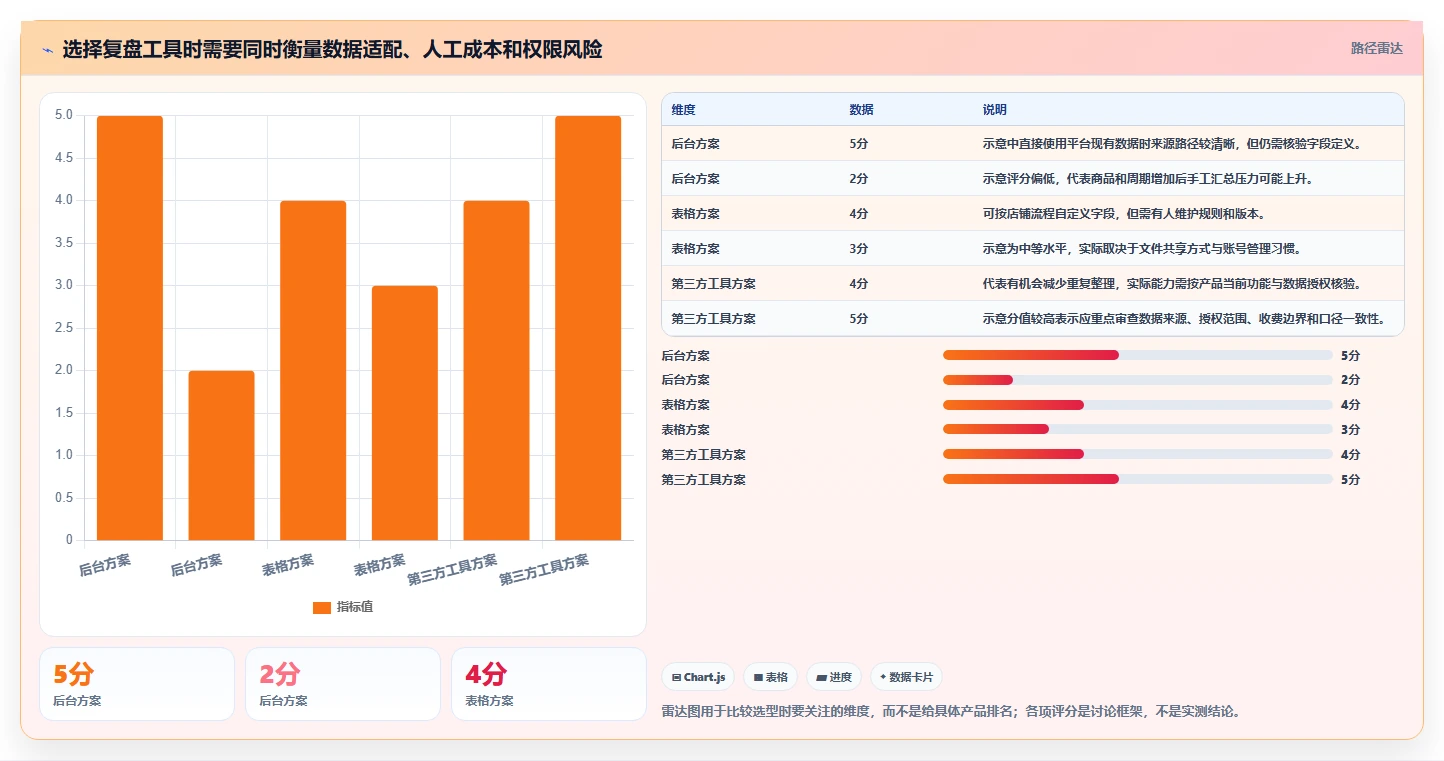Screen dimensions: 1444x761
Task: Click the small icon left of the heading
Action: 47,49
